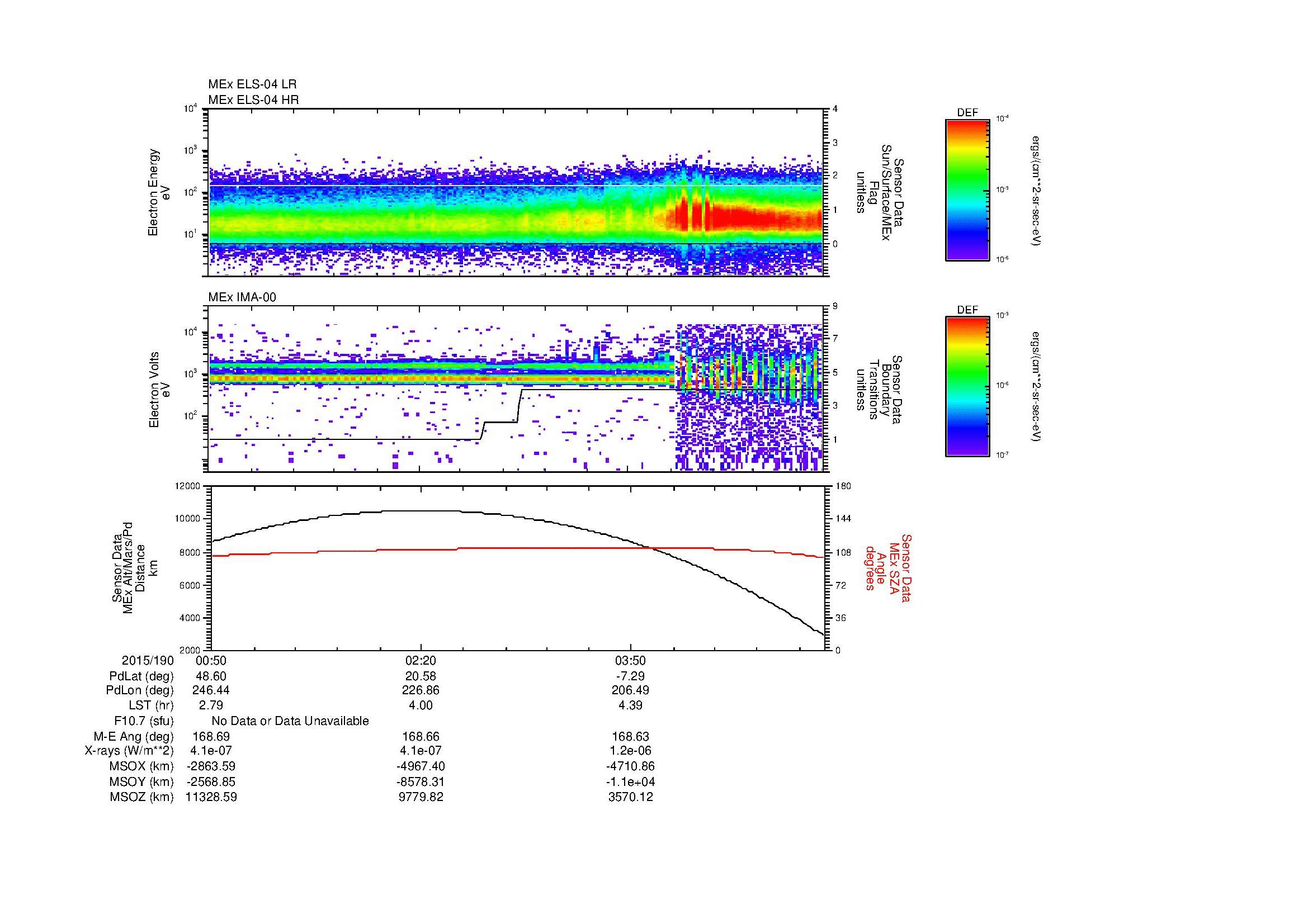1308x924 pixels.
Task: Select the date label '2015/190'
Action: (148, 660)
